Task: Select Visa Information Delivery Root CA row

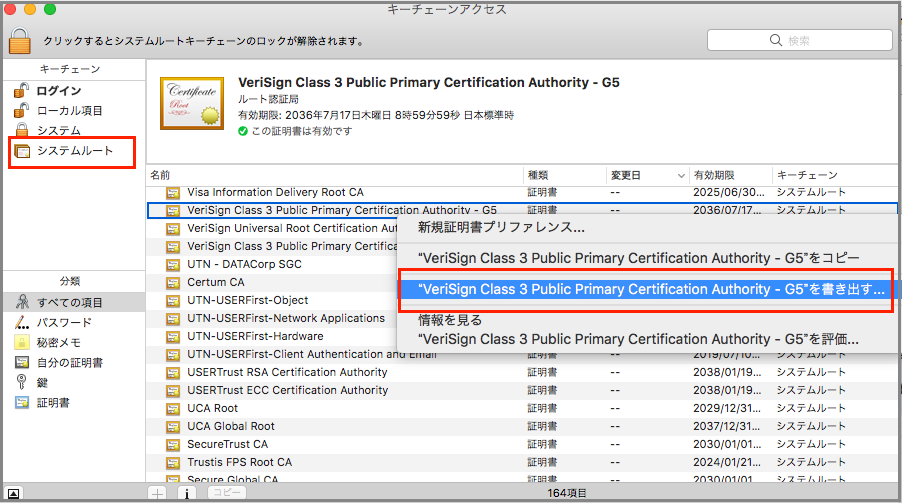Action: click(x=522, y=192)
